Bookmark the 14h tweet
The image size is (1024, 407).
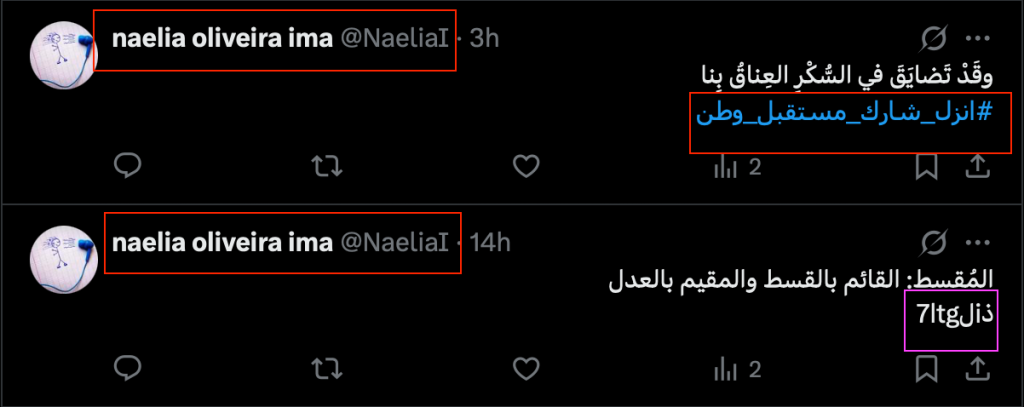[x=927, y=369]
